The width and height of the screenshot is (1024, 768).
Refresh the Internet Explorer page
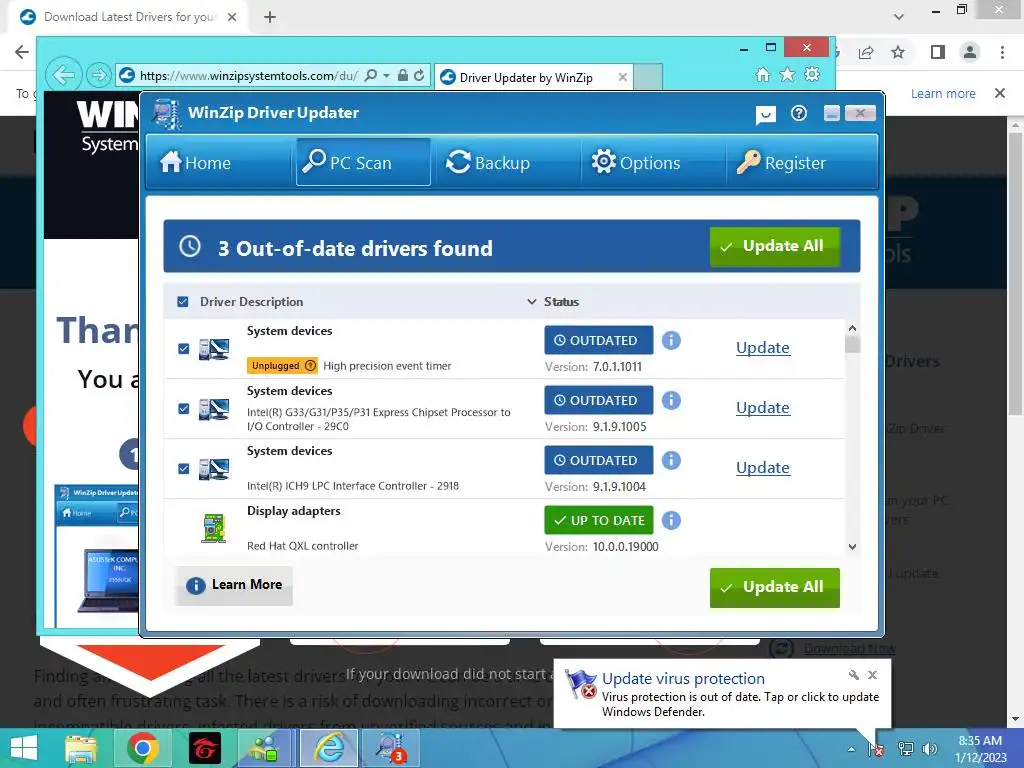[x=419, y=76]
